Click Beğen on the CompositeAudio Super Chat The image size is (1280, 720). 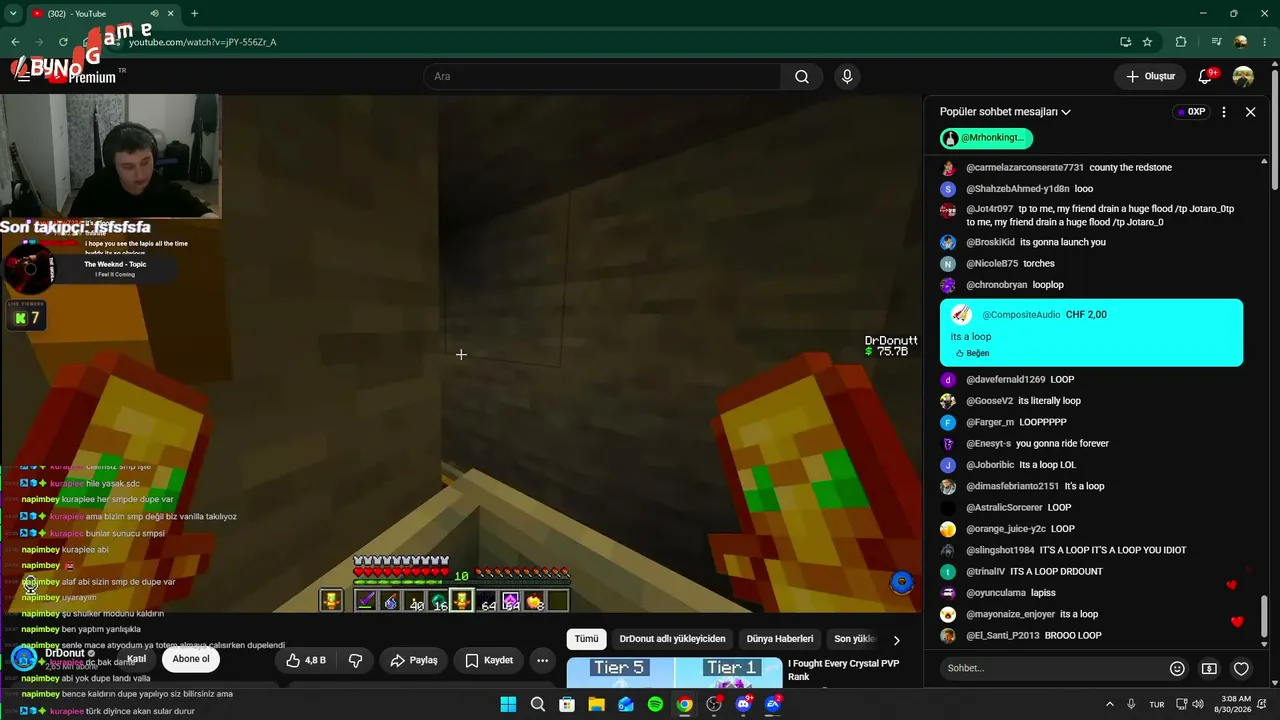(x=972, y=353)
